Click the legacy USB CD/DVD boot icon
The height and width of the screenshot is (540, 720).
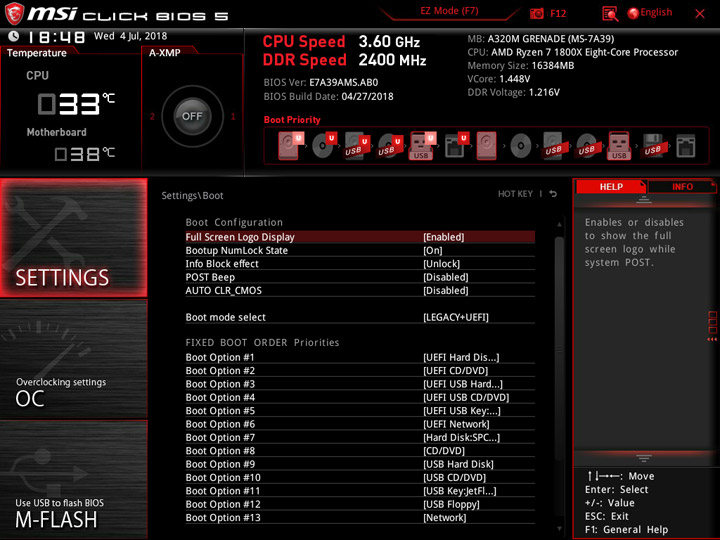click(587, 146)
